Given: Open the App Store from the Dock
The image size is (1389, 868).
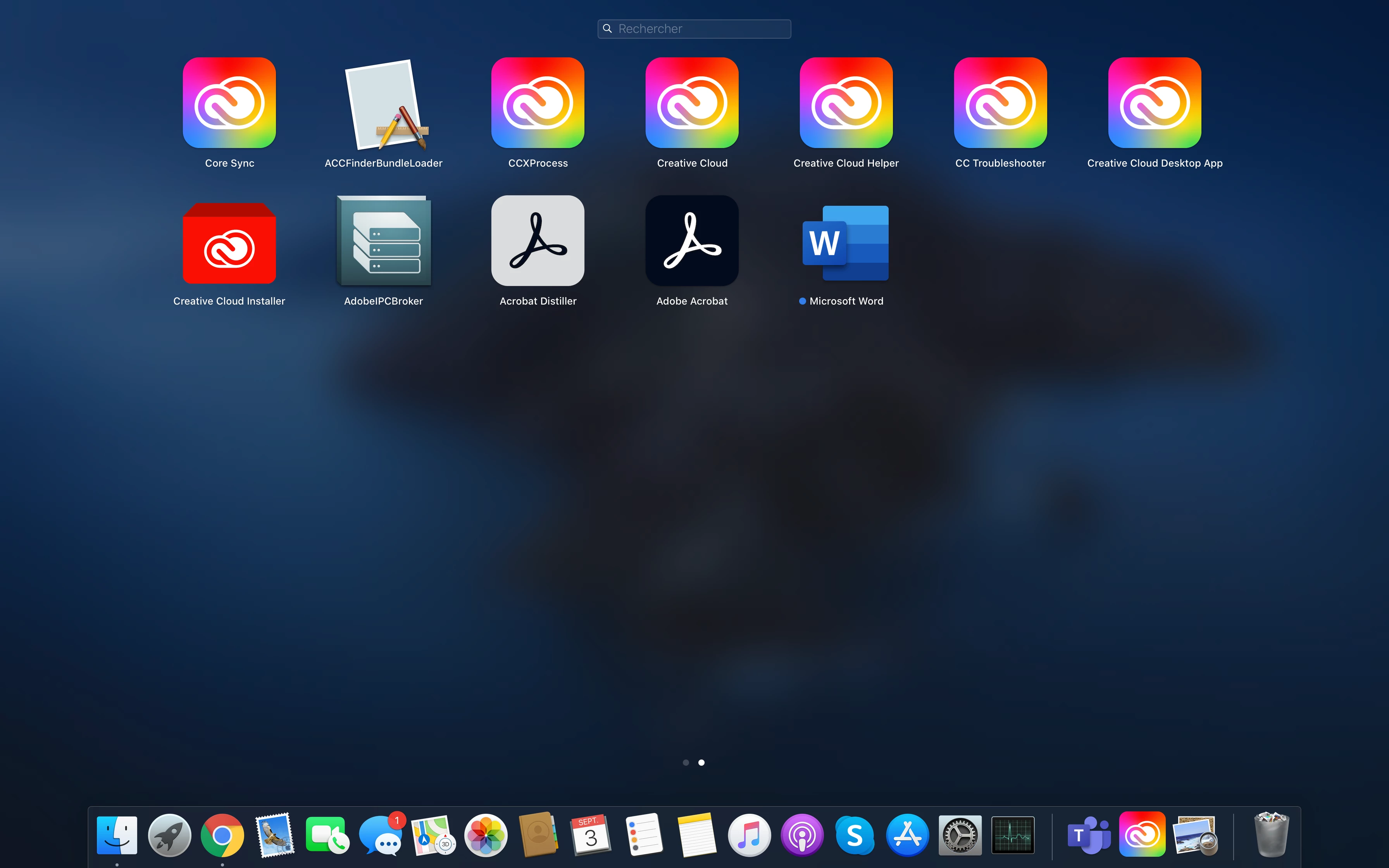Looking at the screenshot, I should 907,835.
